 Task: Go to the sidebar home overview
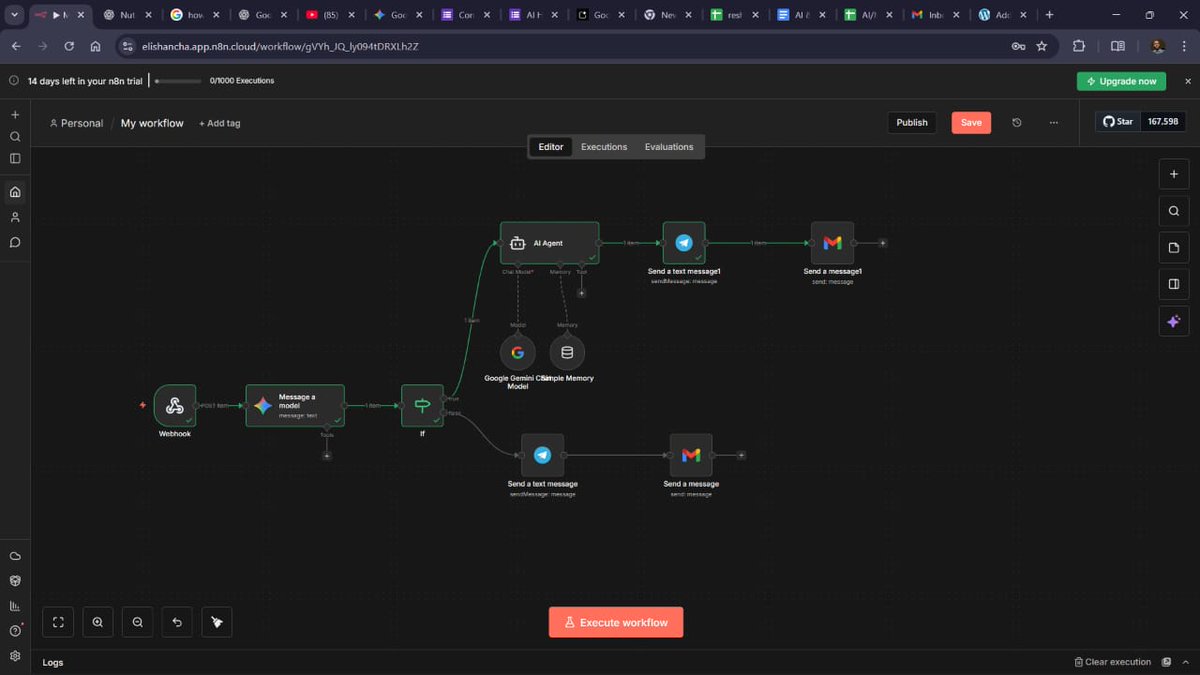[x=15, y=192]
